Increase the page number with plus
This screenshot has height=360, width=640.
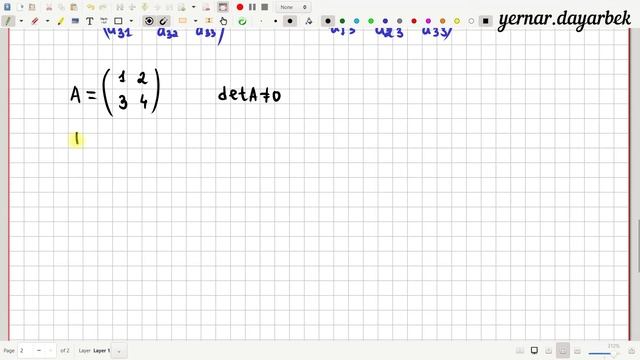click(x=51, y=350)
